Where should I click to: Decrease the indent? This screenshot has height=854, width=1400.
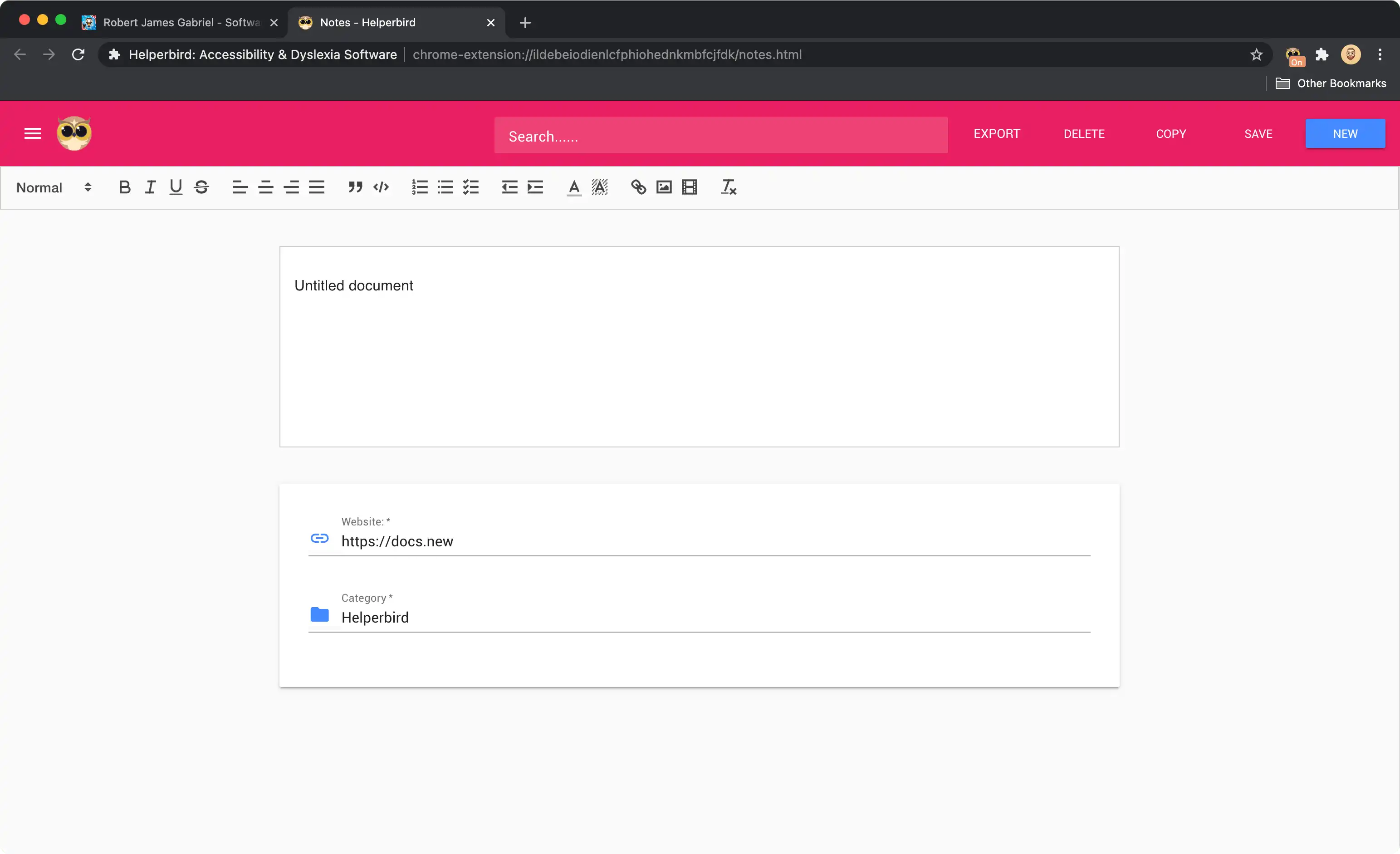click(x=509, y=187)
